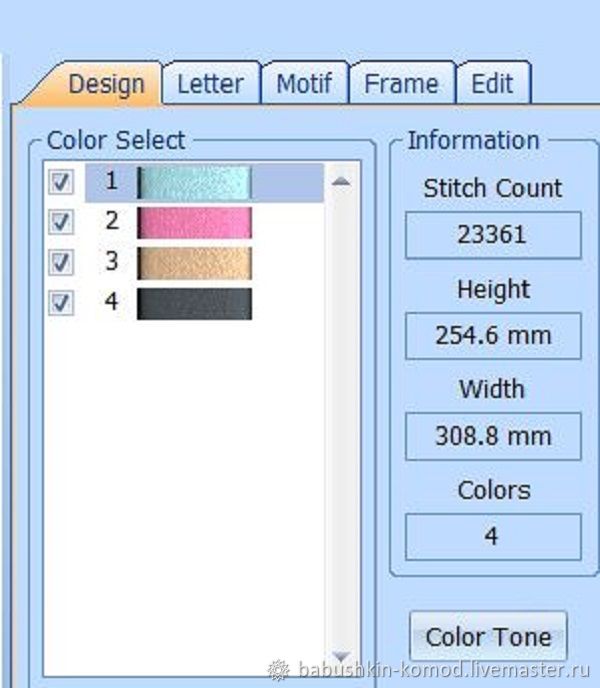This screenshot has width=600, height=688.
Task: Open the Motif tab
Action: (305, 83)
